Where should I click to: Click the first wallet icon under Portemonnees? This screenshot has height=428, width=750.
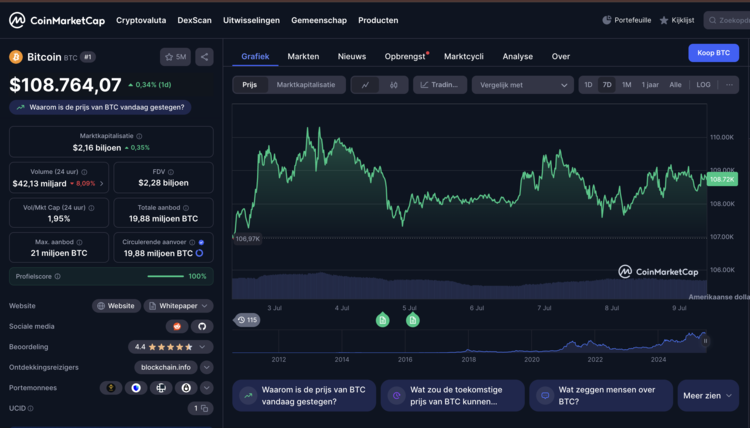(111, 388)
